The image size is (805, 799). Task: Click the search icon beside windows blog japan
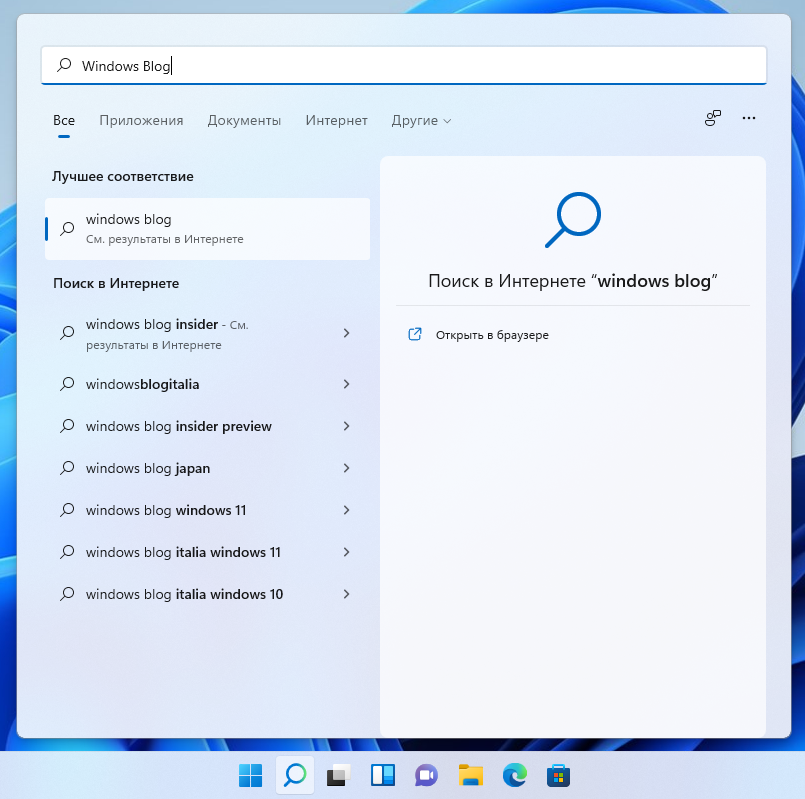67,468
